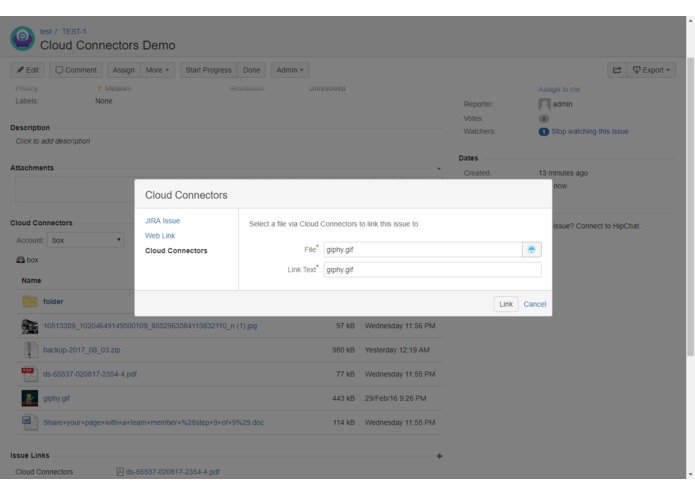Select Cloud Connectors tab in dialog
The image size is (695, 494).
(176, 251)
